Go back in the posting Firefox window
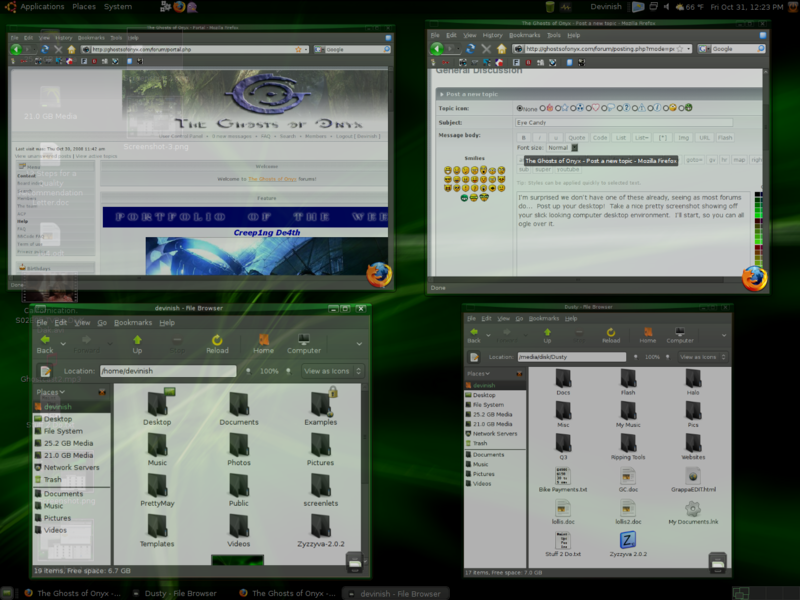This screenshot has width=800, height=600. [437, 49]
